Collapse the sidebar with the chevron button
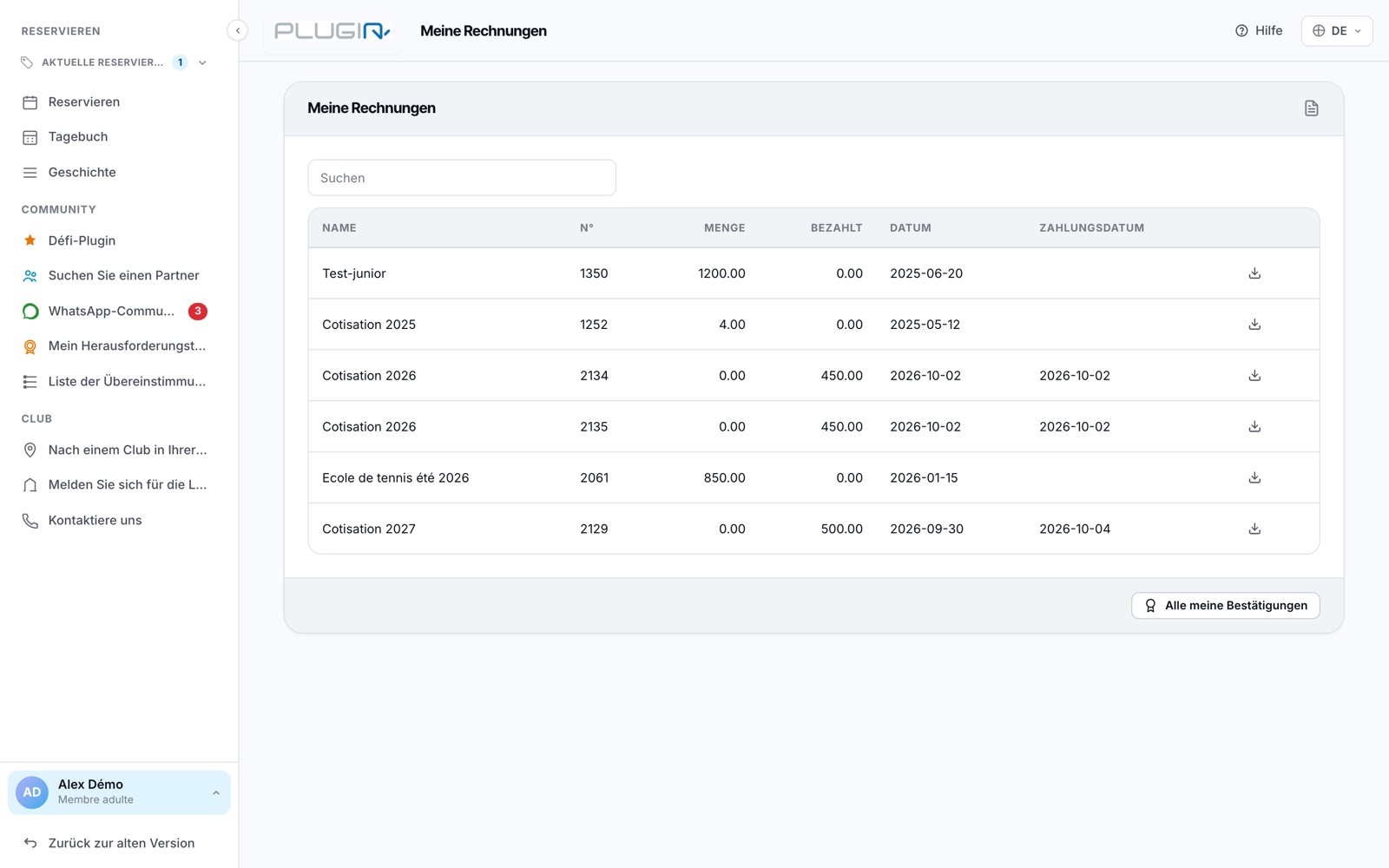This screenshot has width=1389, height=868. 237,30
